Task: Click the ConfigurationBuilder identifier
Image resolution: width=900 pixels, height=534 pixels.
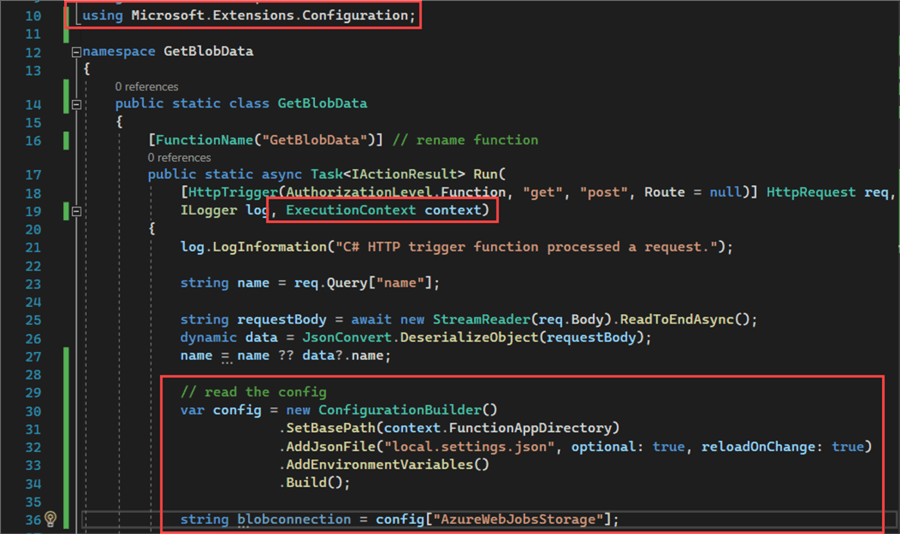Action: pyautogui.click(x=400, y=410)
